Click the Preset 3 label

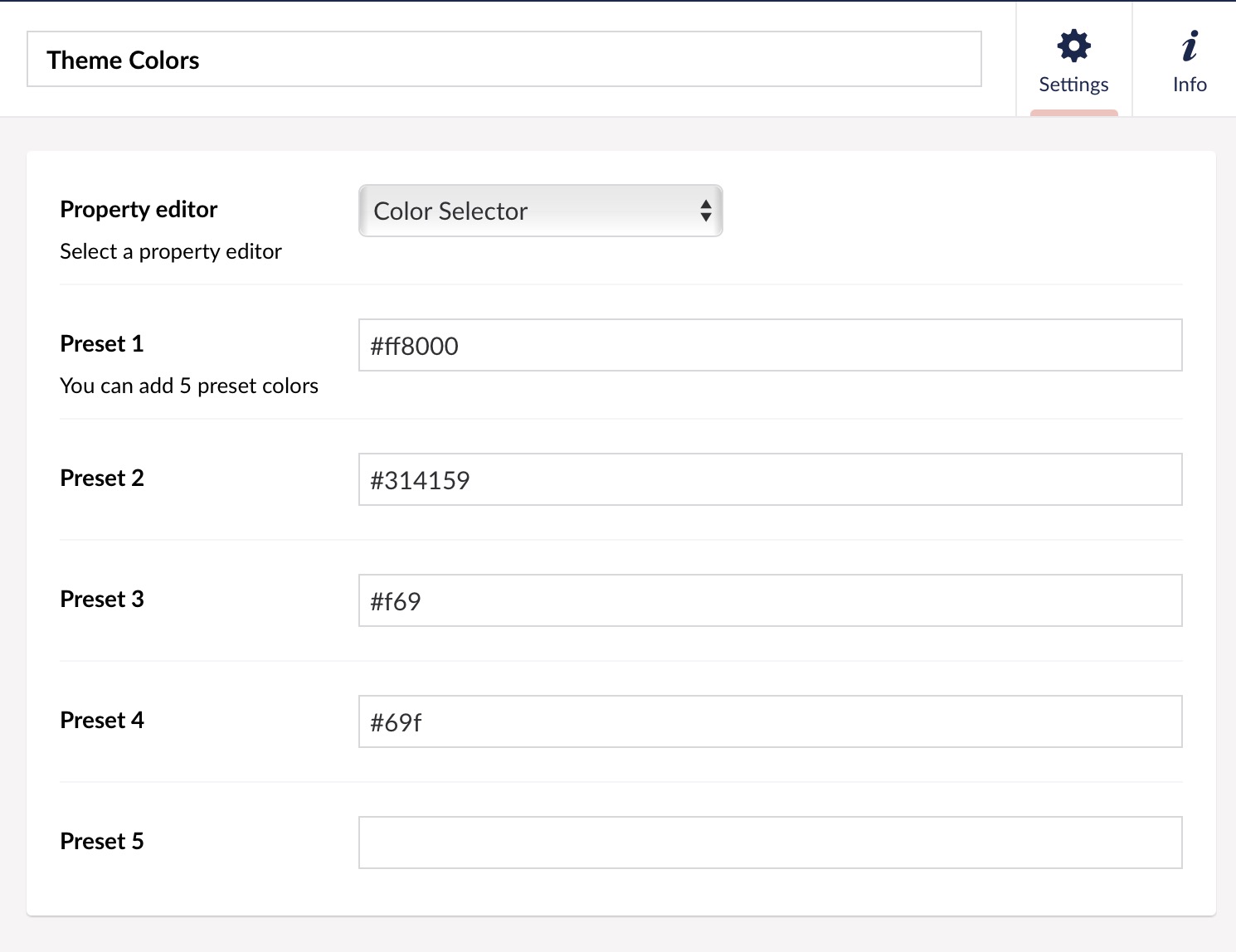point(102,599)
